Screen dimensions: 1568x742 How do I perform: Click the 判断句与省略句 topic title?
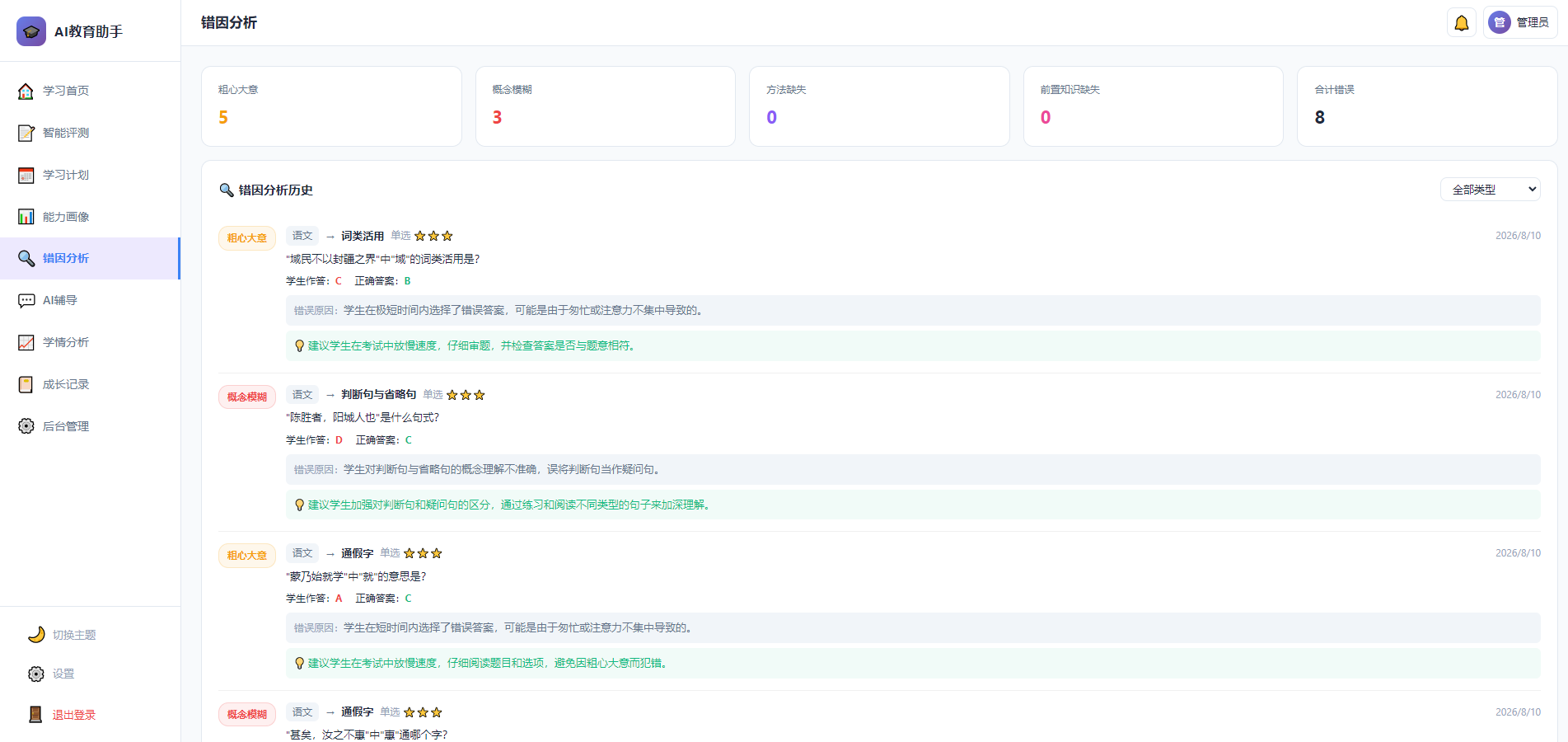379,395
